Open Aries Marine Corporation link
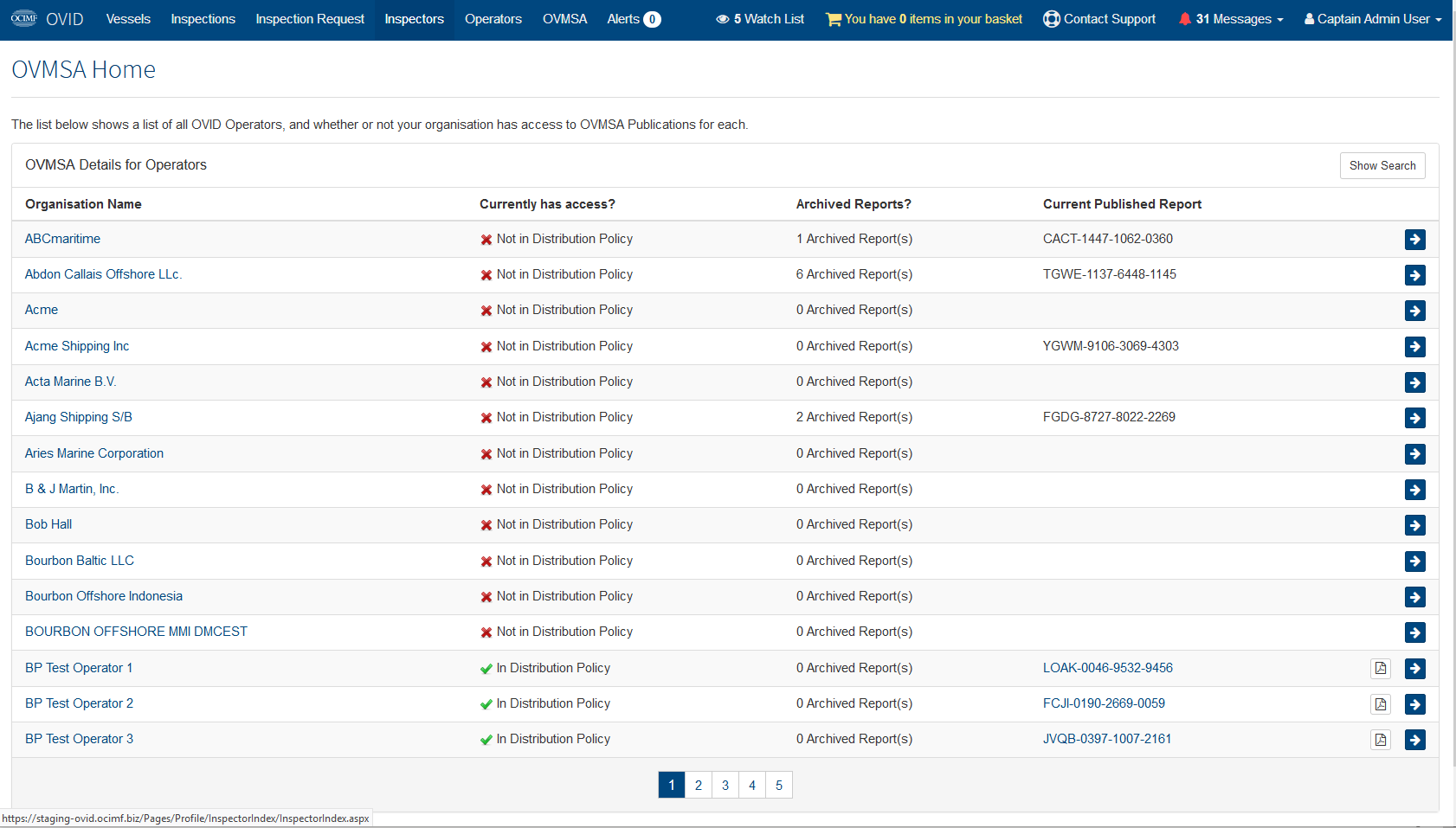The image size is (1456, 828). (x=94, y=453)
